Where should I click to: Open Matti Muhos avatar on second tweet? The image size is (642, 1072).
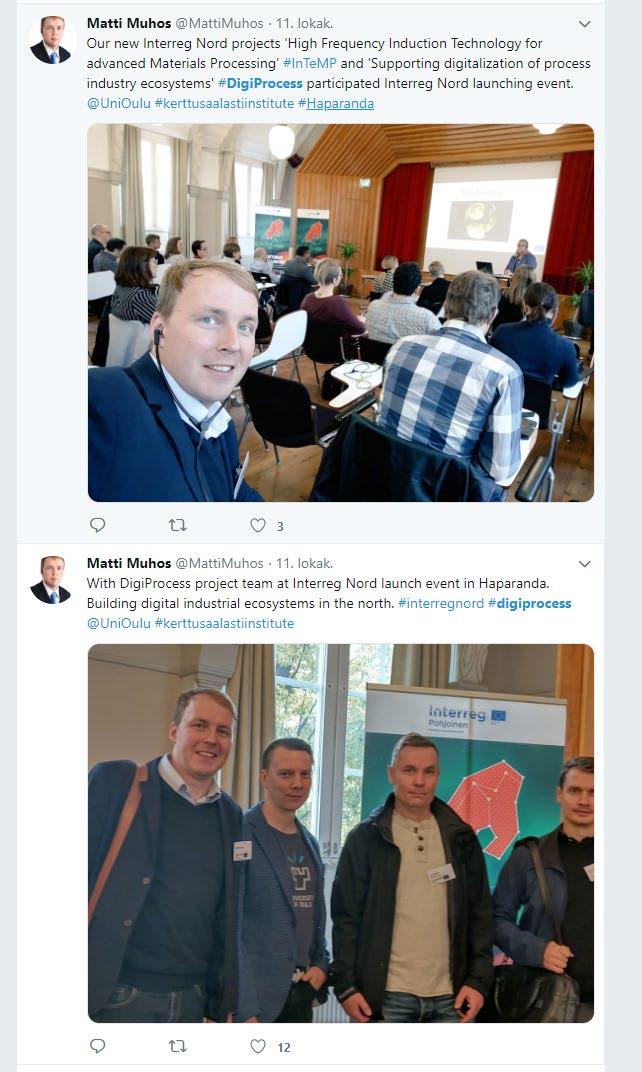51,580
